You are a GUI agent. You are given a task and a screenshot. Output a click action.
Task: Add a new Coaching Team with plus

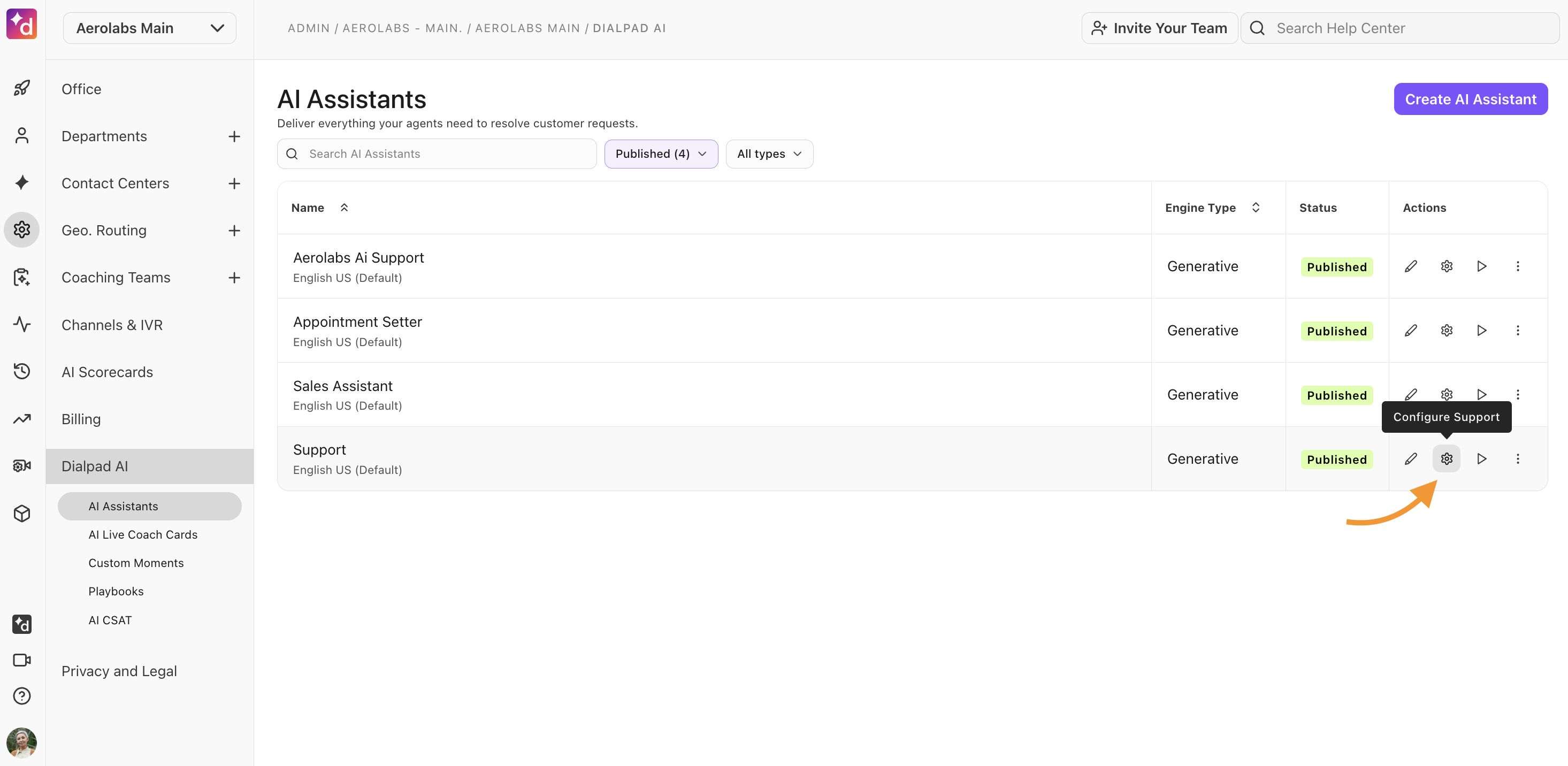tap(234, 278)
